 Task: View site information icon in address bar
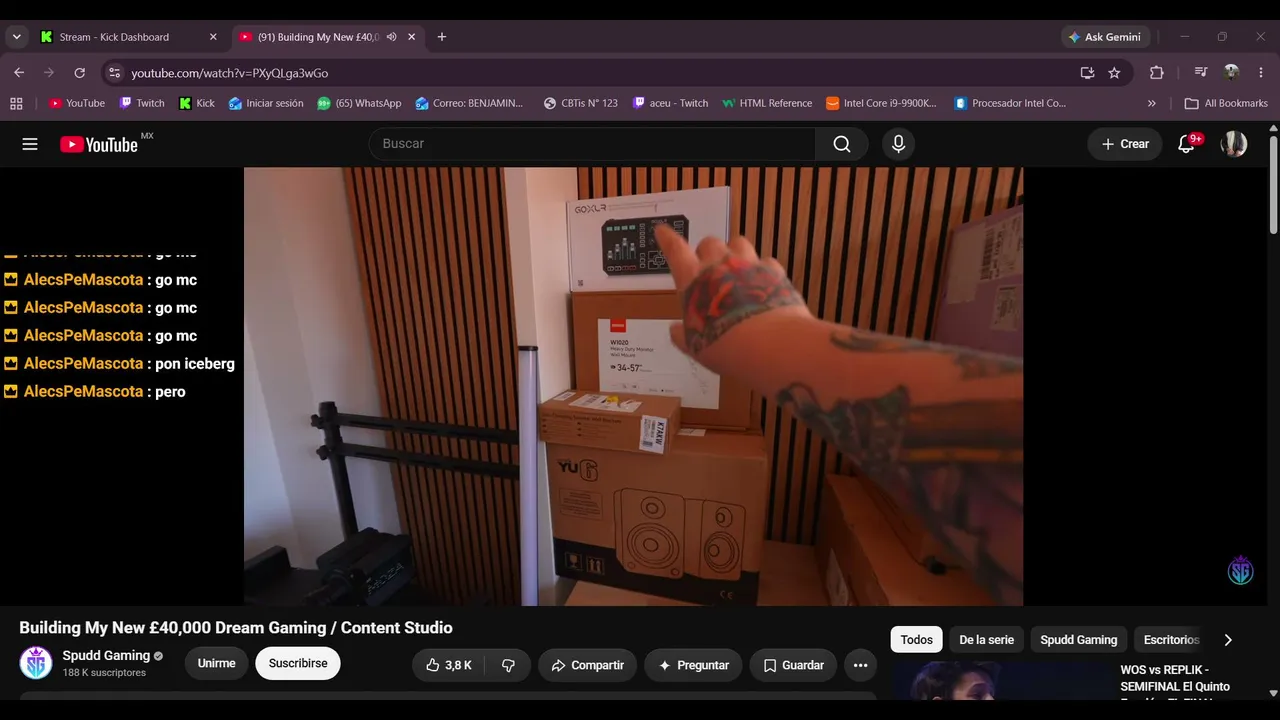[x=114, y=73]
